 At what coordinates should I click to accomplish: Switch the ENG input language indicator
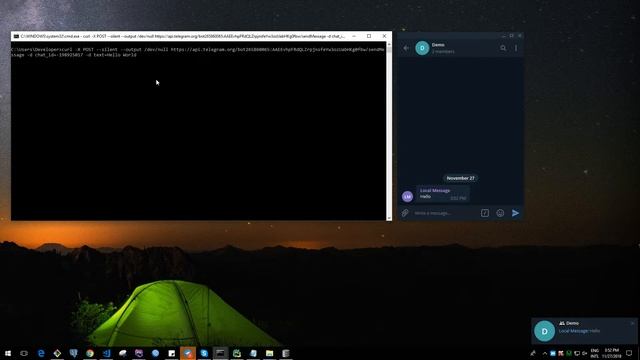pos(595,353)
